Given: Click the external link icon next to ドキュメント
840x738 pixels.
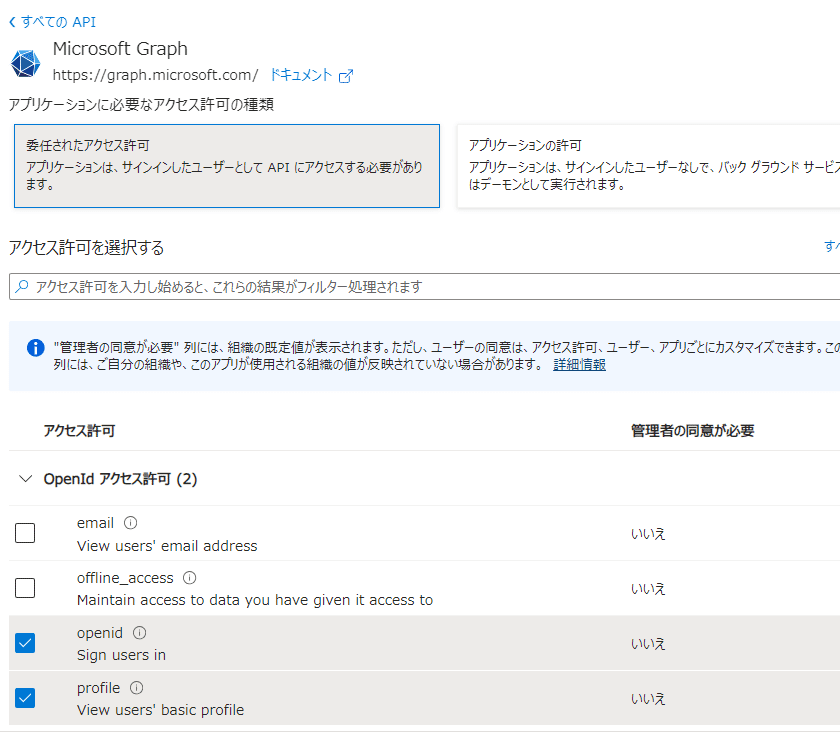Looking at the screenshot, I should pyautogui.click(x=346, y=76).
